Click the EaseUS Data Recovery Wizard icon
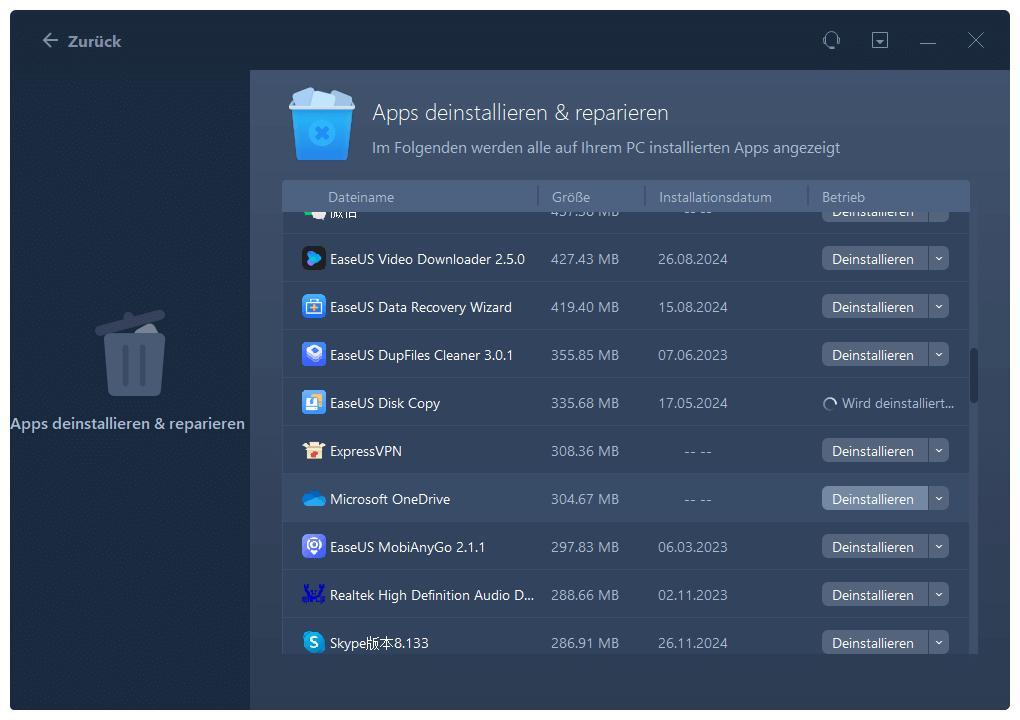Screen dimensions: 1020x720 [x=314, y=306]
